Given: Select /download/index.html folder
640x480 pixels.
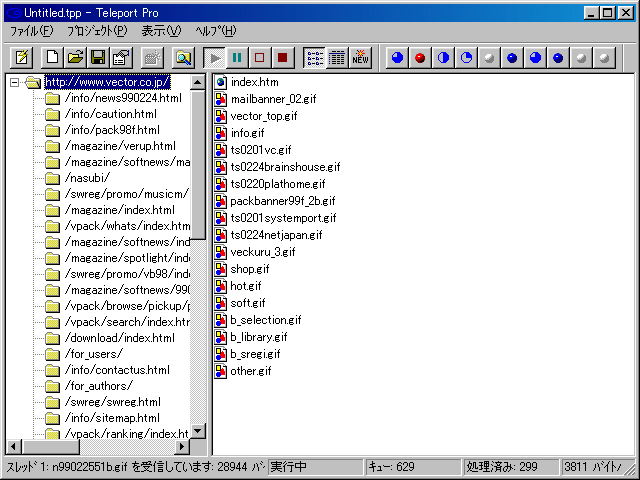Looking at the screenshot, I should click(x=120, y=338).
